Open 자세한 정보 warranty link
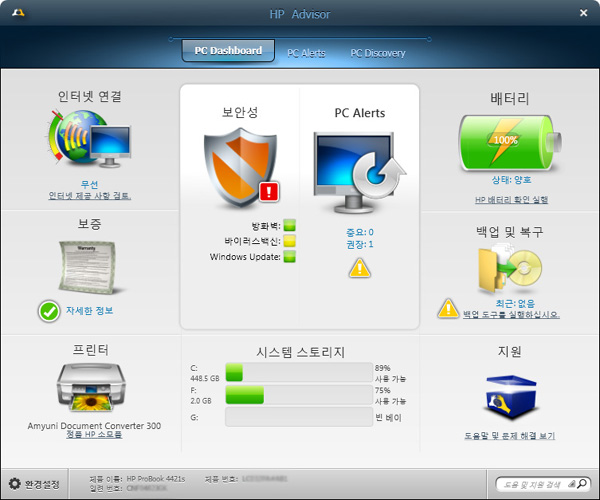Viewport: 600px width, 500px height. (x=90, y=310)
